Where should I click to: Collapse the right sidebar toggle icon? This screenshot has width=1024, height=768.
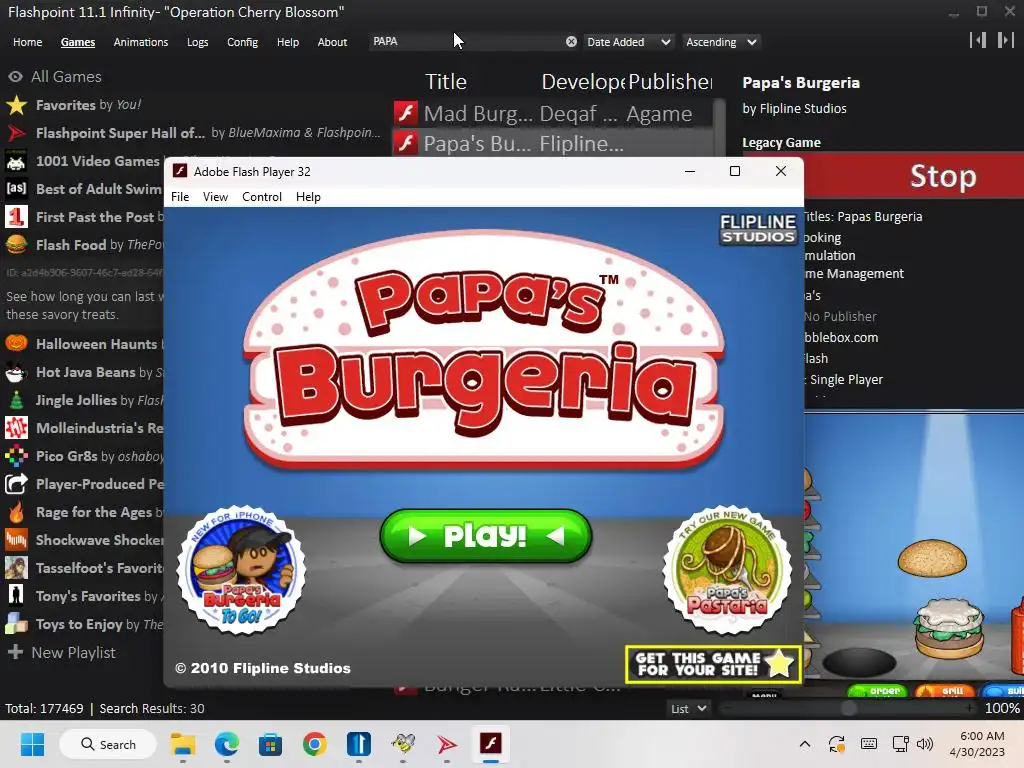click(x=1005, y=40)
